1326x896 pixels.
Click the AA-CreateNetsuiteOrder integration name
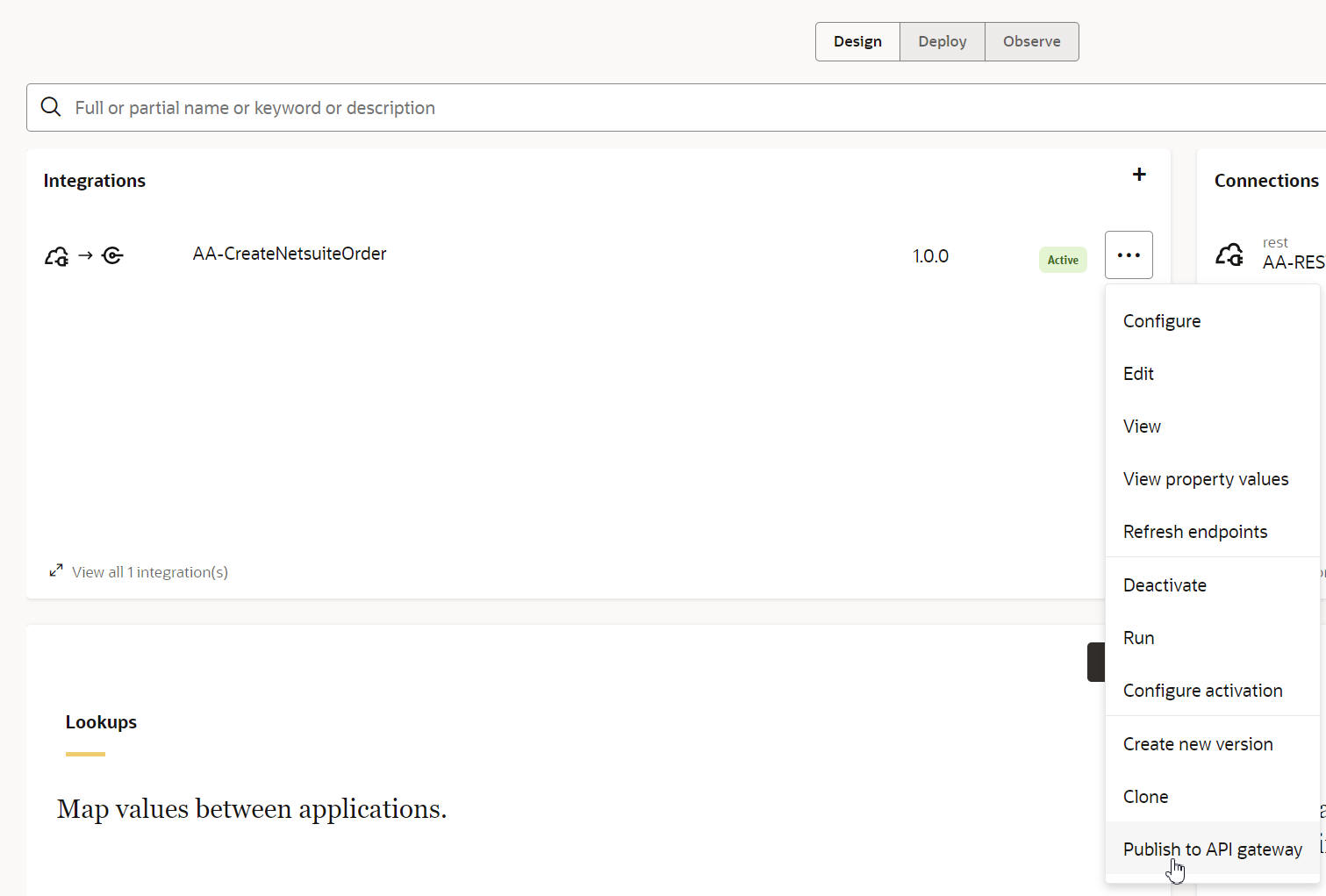pyautogui.click(x=290, y=254)
